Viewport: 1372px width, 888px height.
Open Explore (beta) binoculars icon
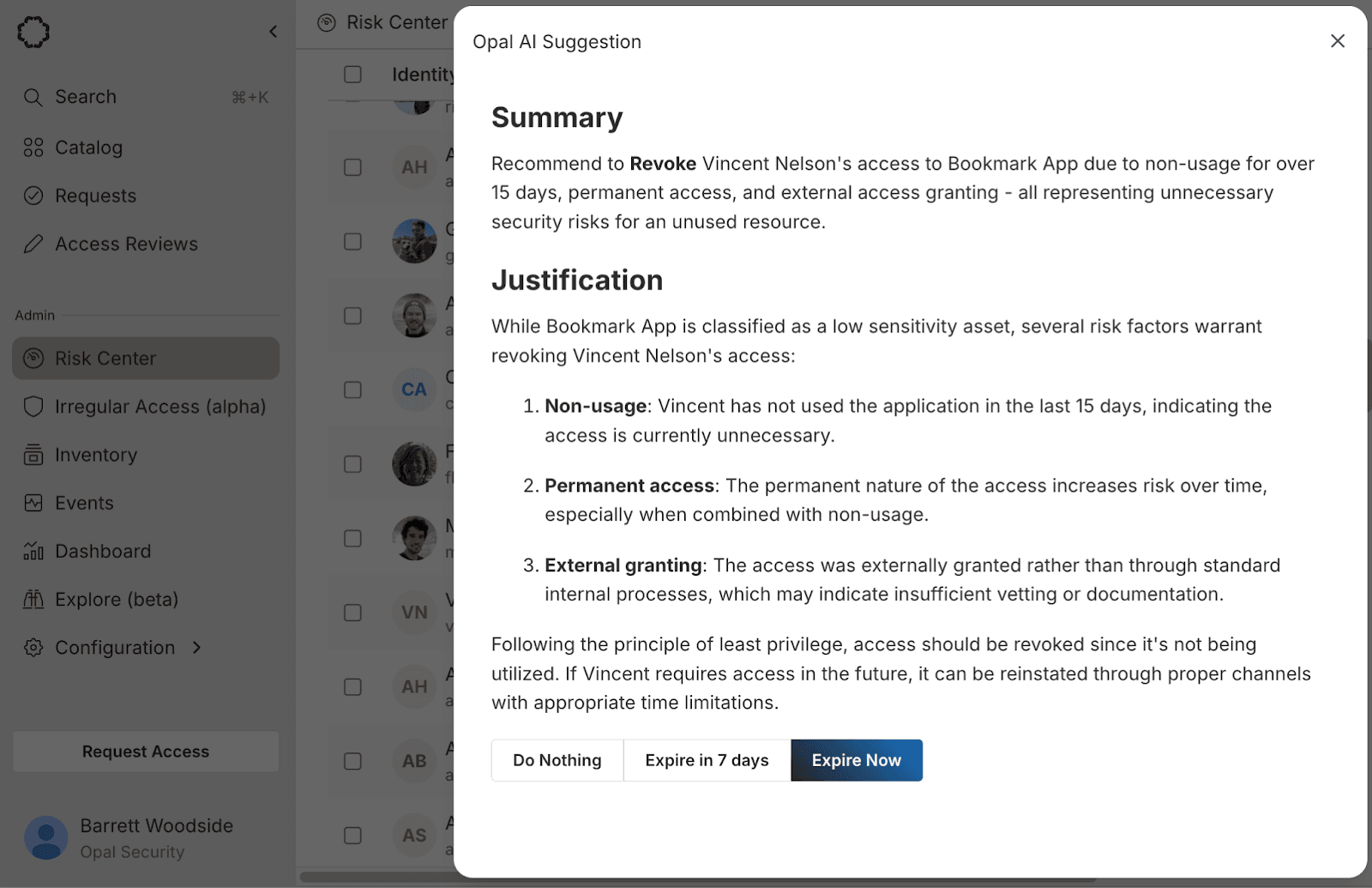[x=33, y=599]
